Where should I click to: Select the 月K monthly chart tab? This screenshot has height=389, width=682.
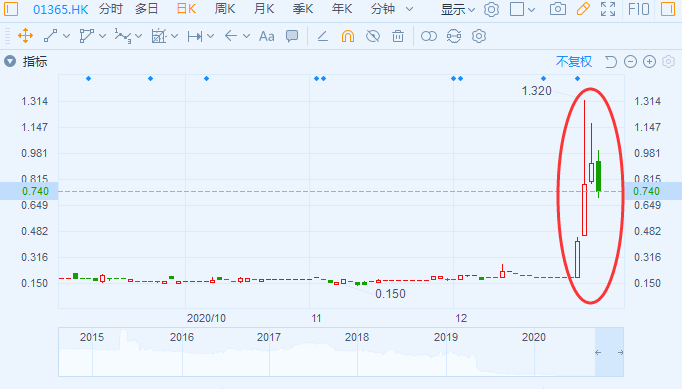point(264,9)
